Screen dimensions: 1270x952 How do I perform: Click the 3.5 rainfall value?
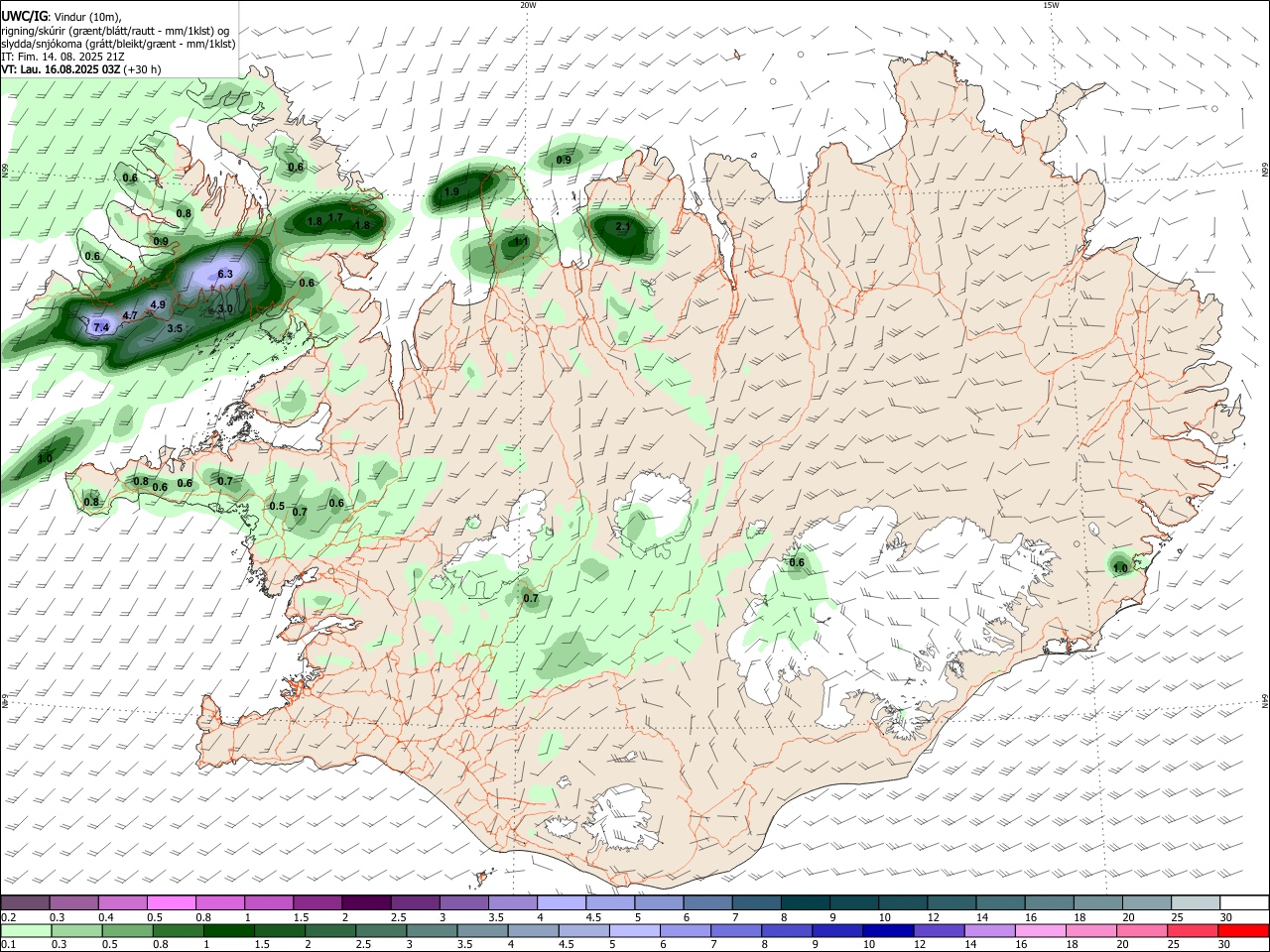pos(175,328)
